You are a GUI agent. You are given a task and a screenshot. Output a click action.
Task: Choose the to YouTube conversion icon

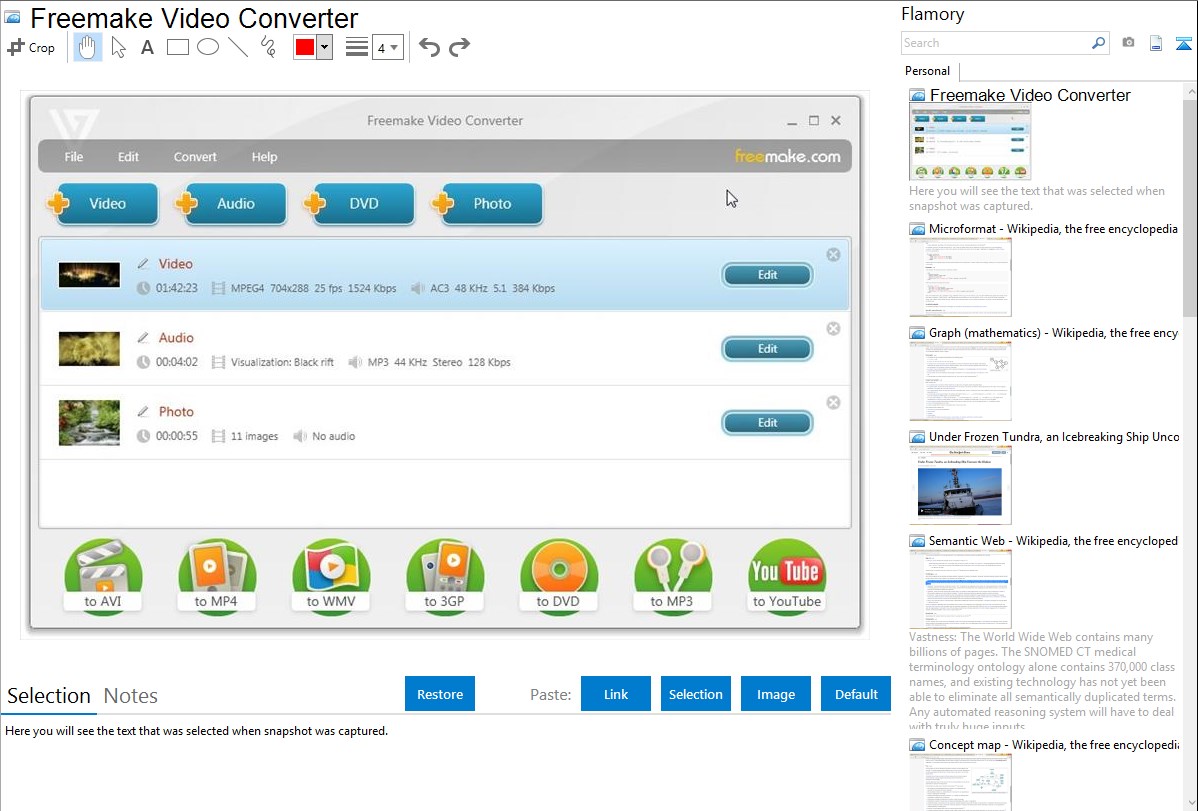[x=787, y=575]
